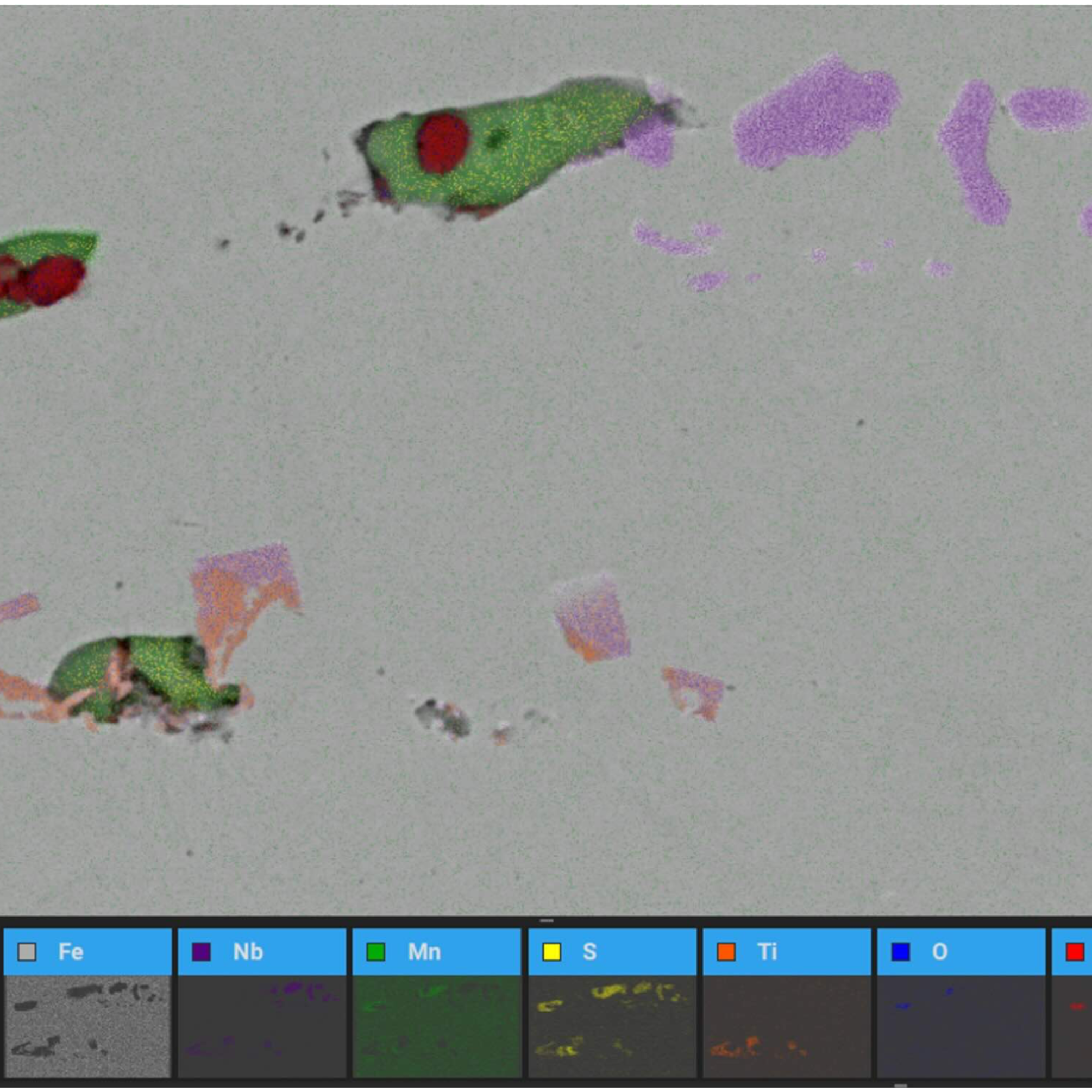1092x1092 pixels.
Task: Click the blue O color swatch
Action: 901,952
